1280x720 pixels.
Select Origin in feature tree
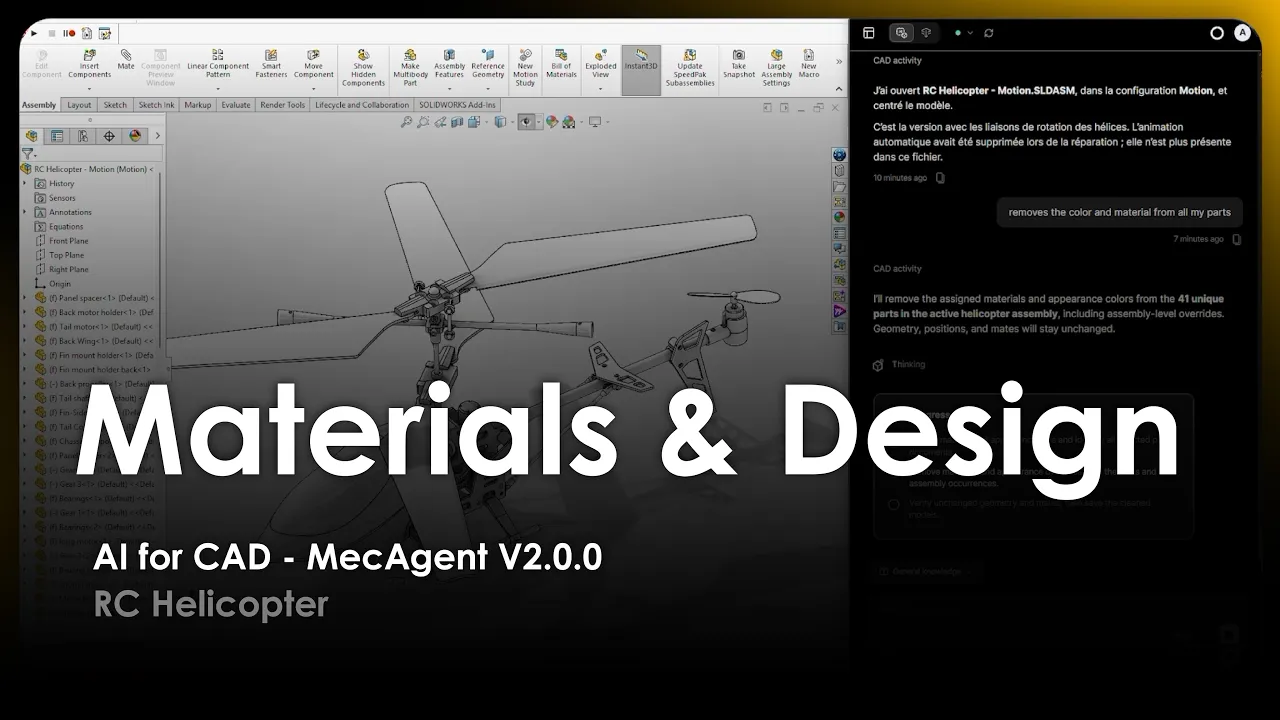click(59, 283)
